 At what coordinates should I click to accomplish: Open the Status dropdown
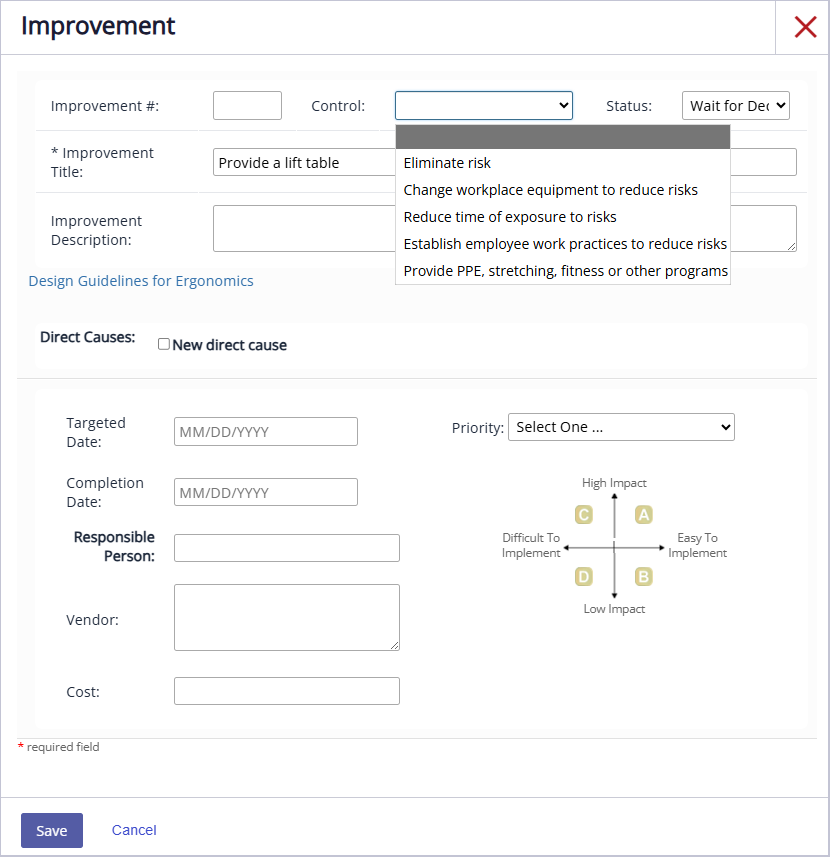pos(736,106)
